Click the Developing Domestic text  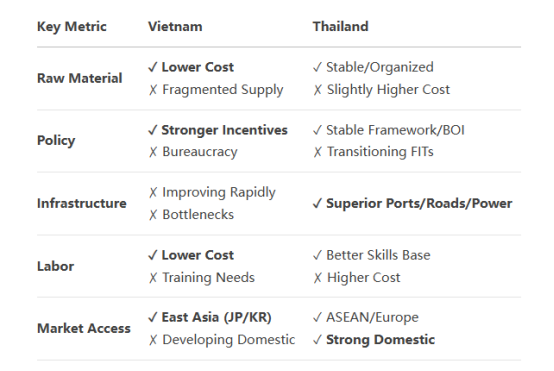point(229,340)
